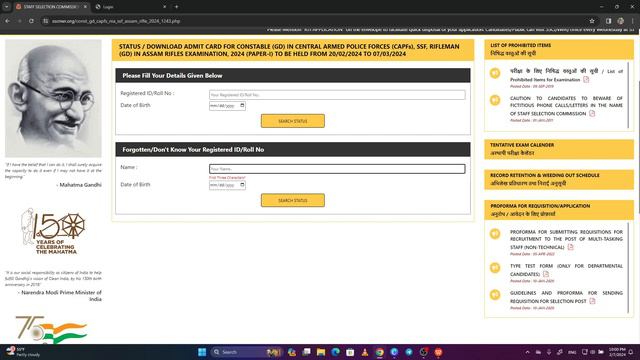Open VLC media player from the taskbar
640x360 pixels.
pyautogui.click(x=365, y=352)
